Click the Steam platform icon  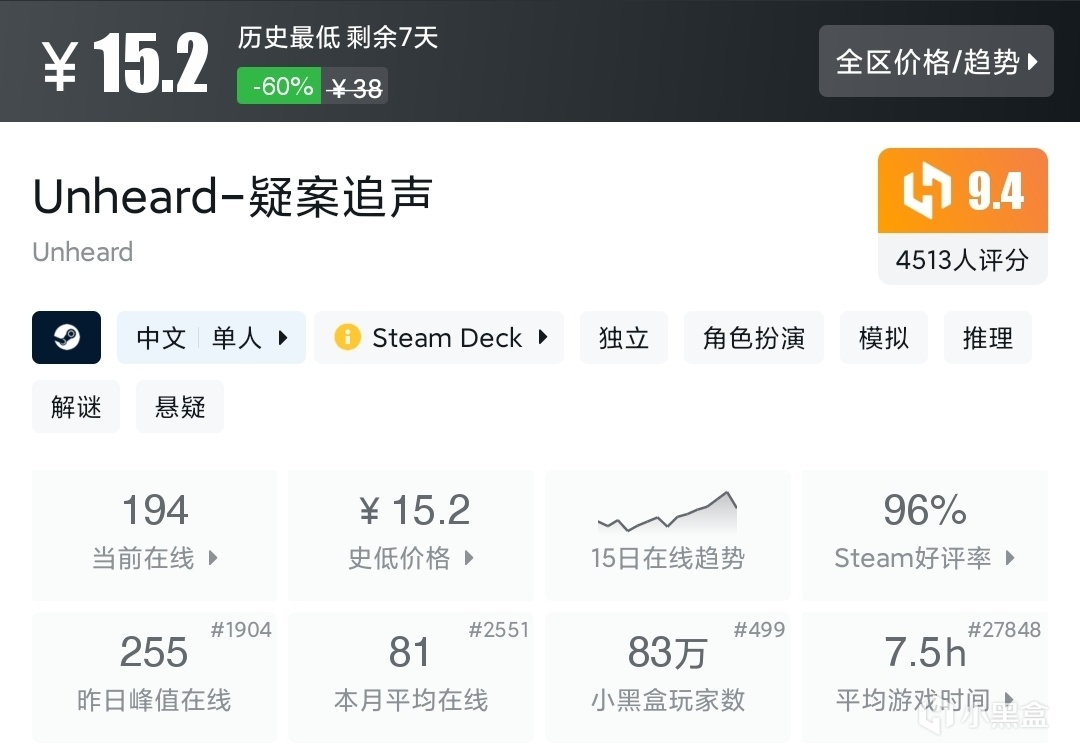coord(66,338)
